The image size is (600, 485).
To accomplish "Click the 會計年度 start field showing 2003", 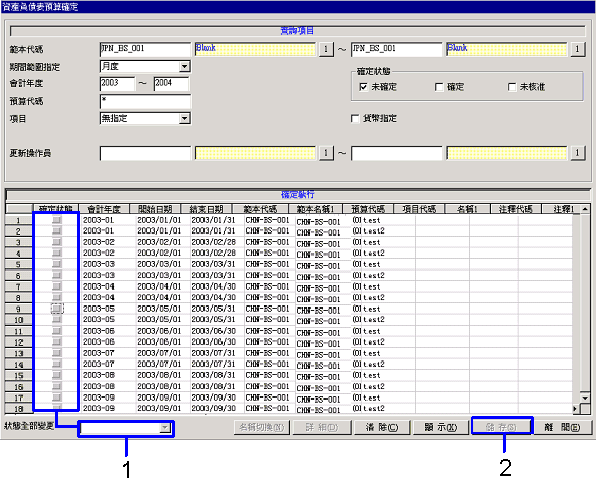I will (x=117, y=83).
